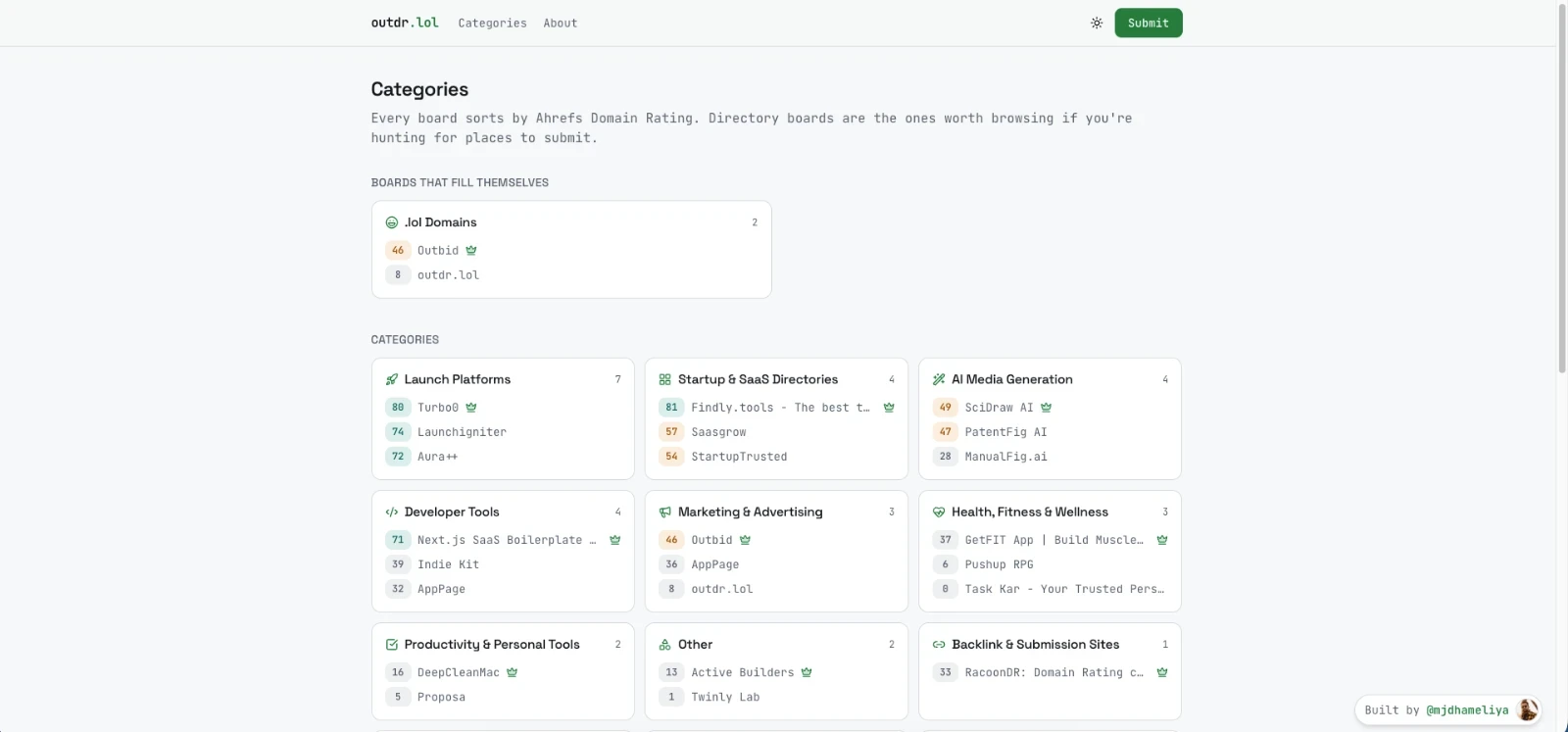Click the shapes icon of Other category
The image size is (1568, 732).
[x=665, y=645]
